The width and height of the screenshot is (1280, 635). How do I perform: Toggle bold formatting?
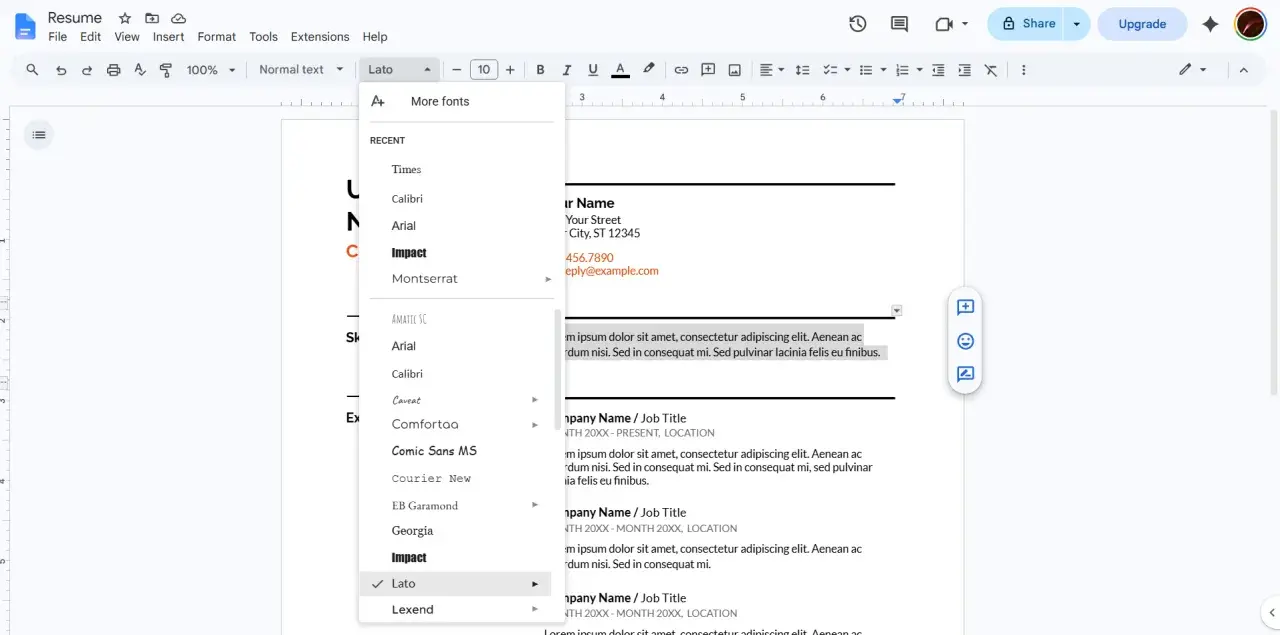point(540,70)
